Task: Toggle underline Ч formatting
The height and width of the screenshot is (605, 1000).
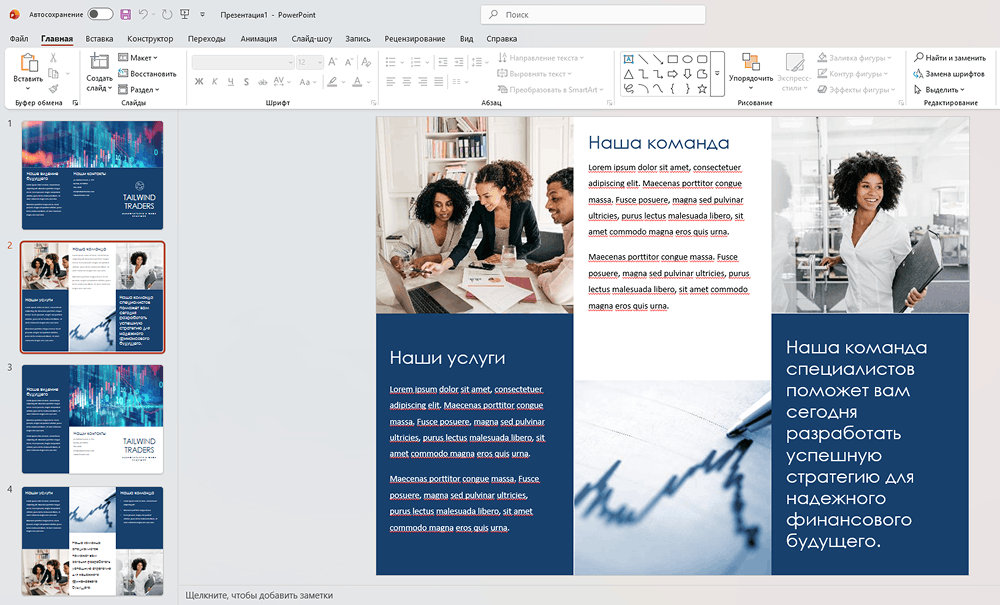Action: [230, 82]
